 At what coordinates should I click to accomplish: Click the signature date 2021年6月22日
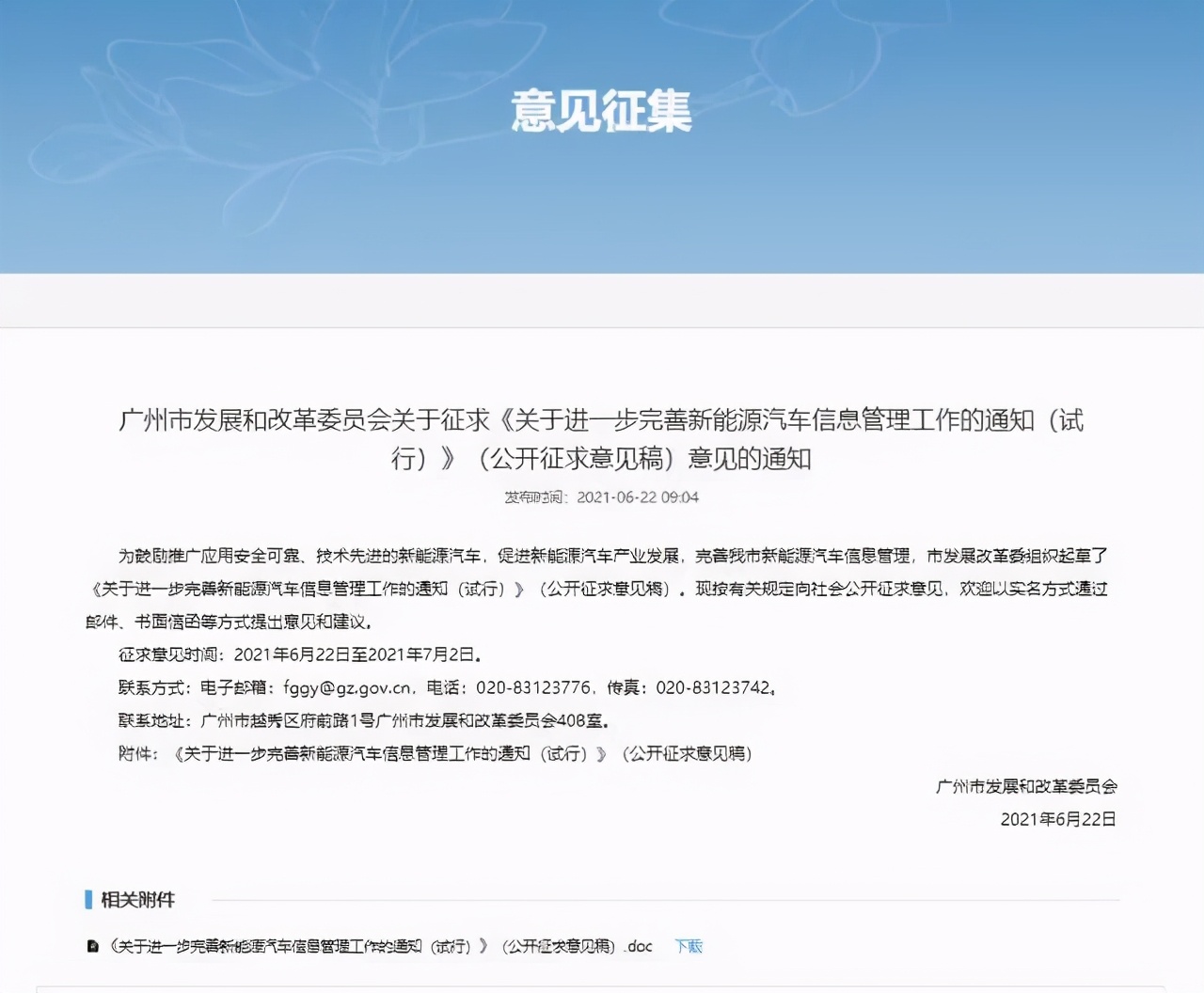[x=1058, y=819]
